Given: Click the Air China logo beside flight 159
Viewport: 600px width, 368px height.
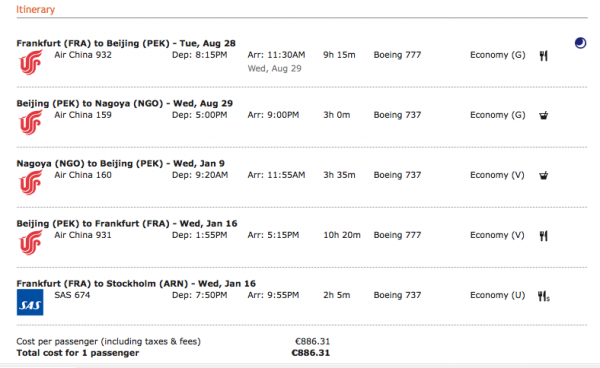Looking at the screenshot, I should coord(30,122).
